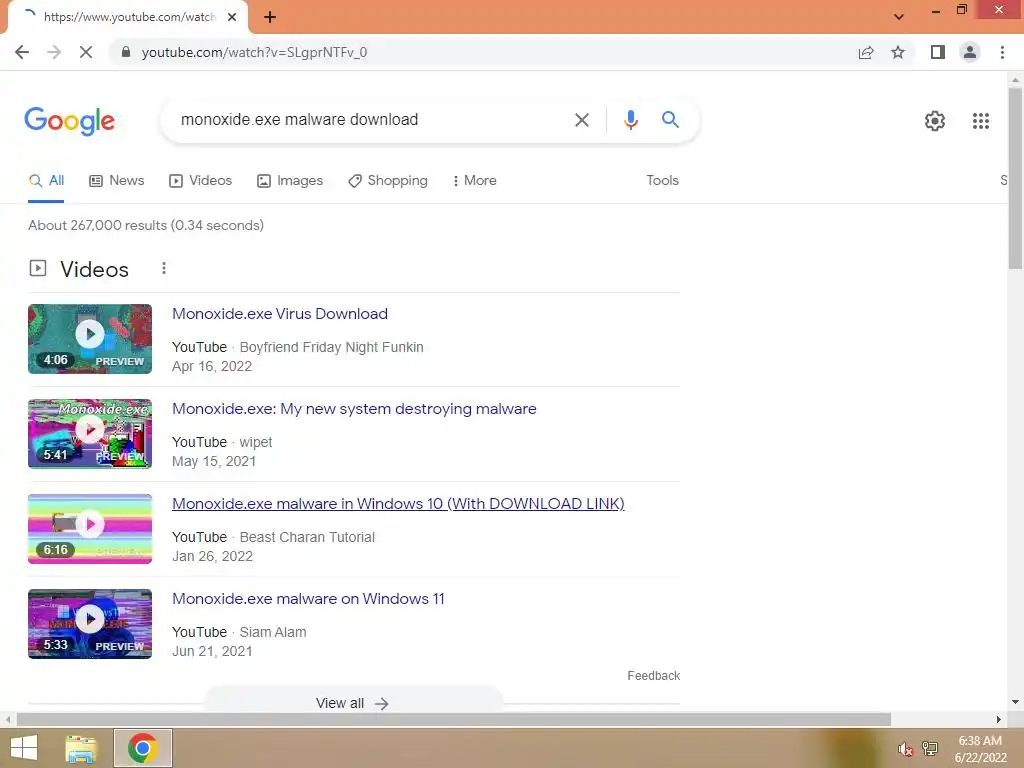Screen dimensions: 1024x768
Task: Share this page from address bar
Action: (x=866, y=52)
